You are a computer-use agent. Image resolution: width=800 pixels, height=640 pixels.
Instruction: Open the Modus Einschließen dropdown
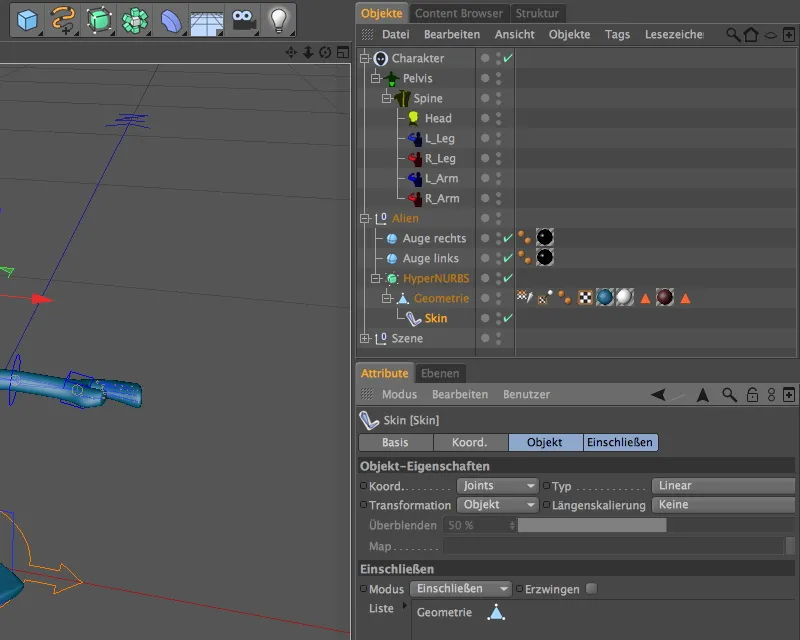point(460,588)
